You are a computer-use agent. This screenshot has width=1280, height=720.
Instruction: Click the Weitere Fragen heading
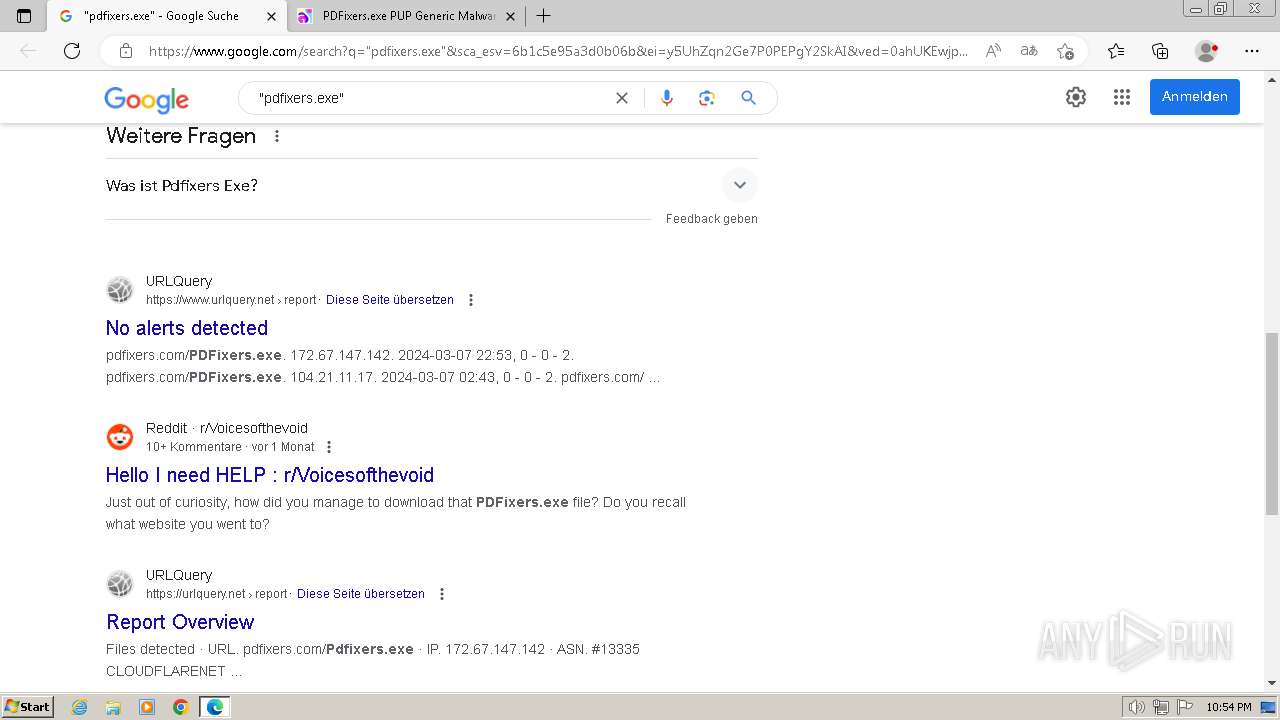tap(181, 136)
